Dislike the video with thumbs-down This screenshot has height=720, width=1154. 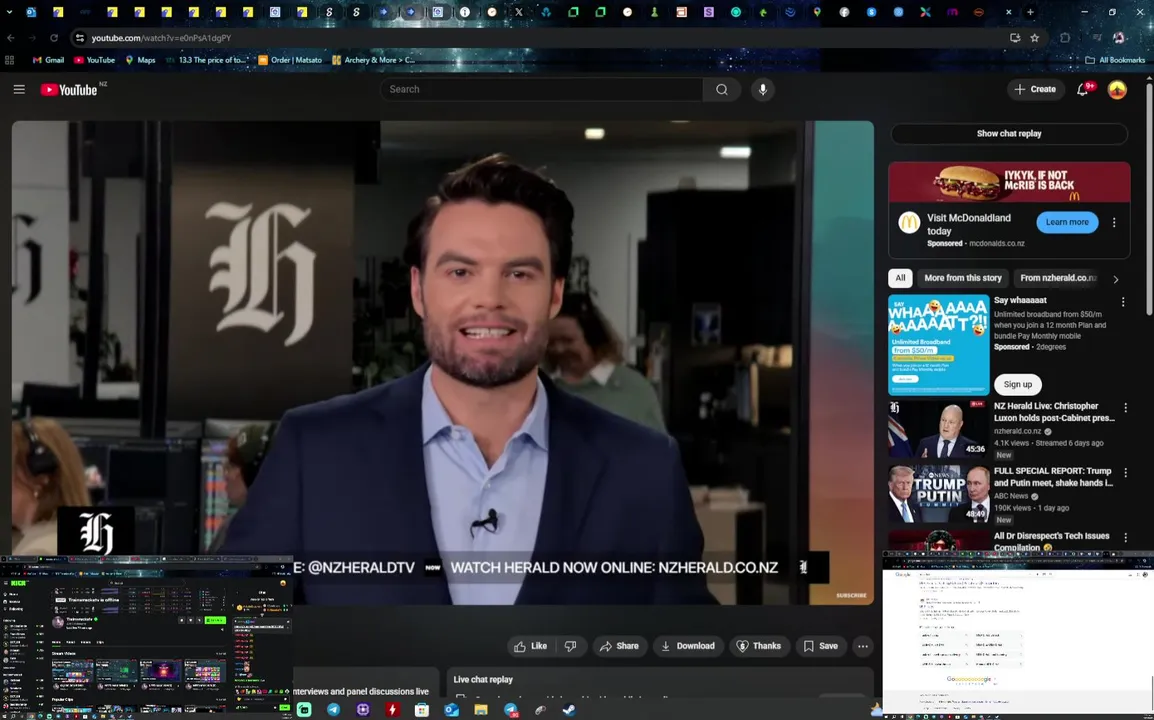pos(570,646)
